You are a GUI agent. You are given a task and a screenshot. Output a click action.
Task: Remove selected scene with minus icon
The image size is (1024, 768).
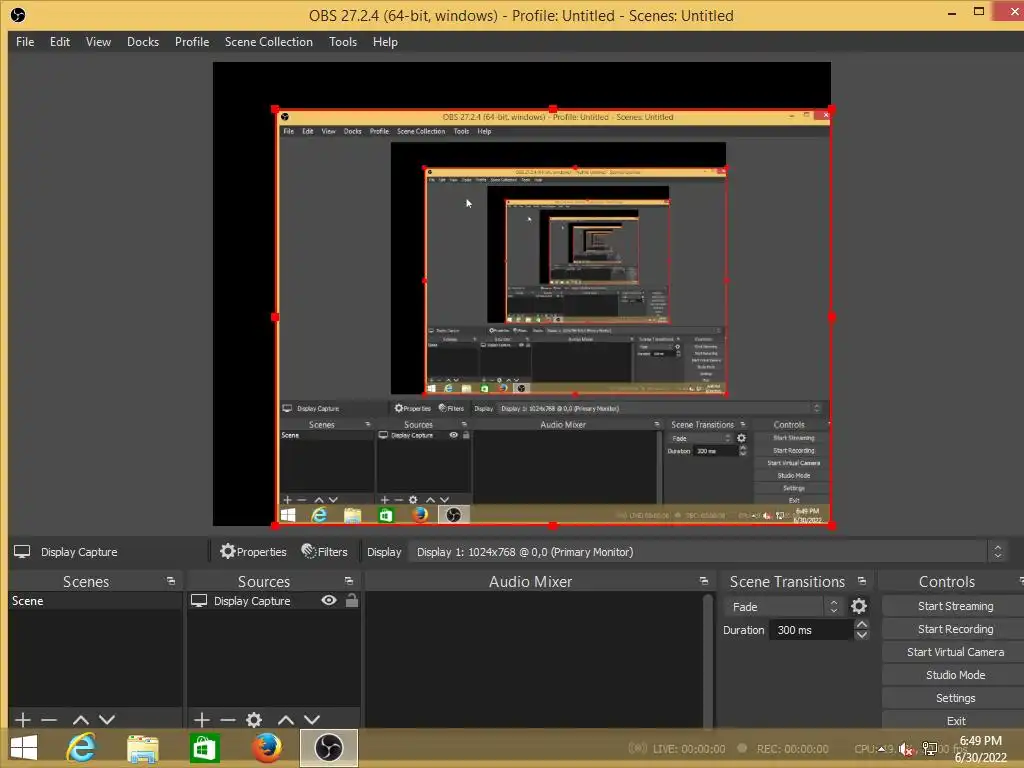pos(49,720)
